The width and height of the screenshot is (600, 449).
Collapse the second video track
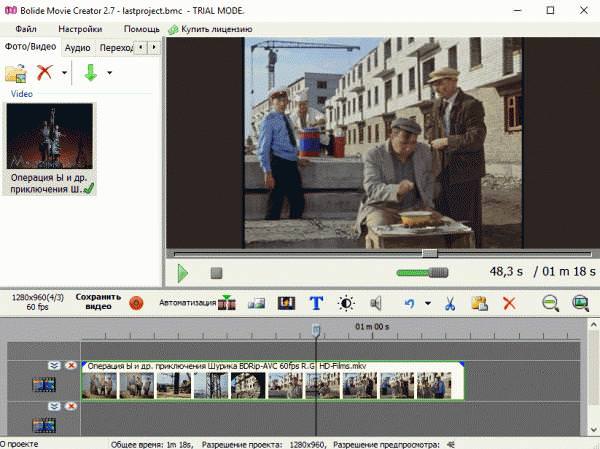click(54, 406)
